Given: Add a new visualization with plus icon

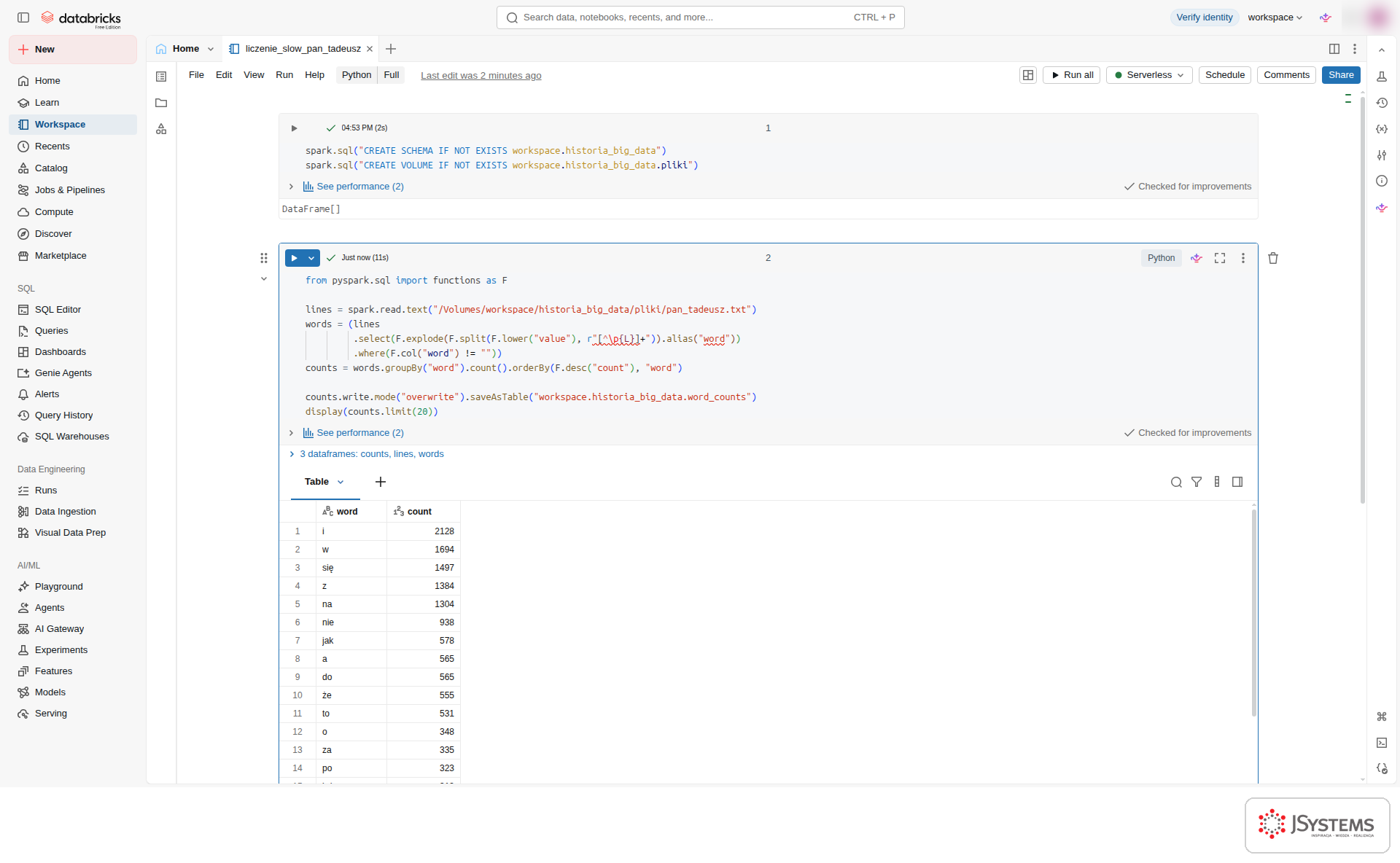Looking at the screenshot, I should pyautogui.click(x=381, y=482).
